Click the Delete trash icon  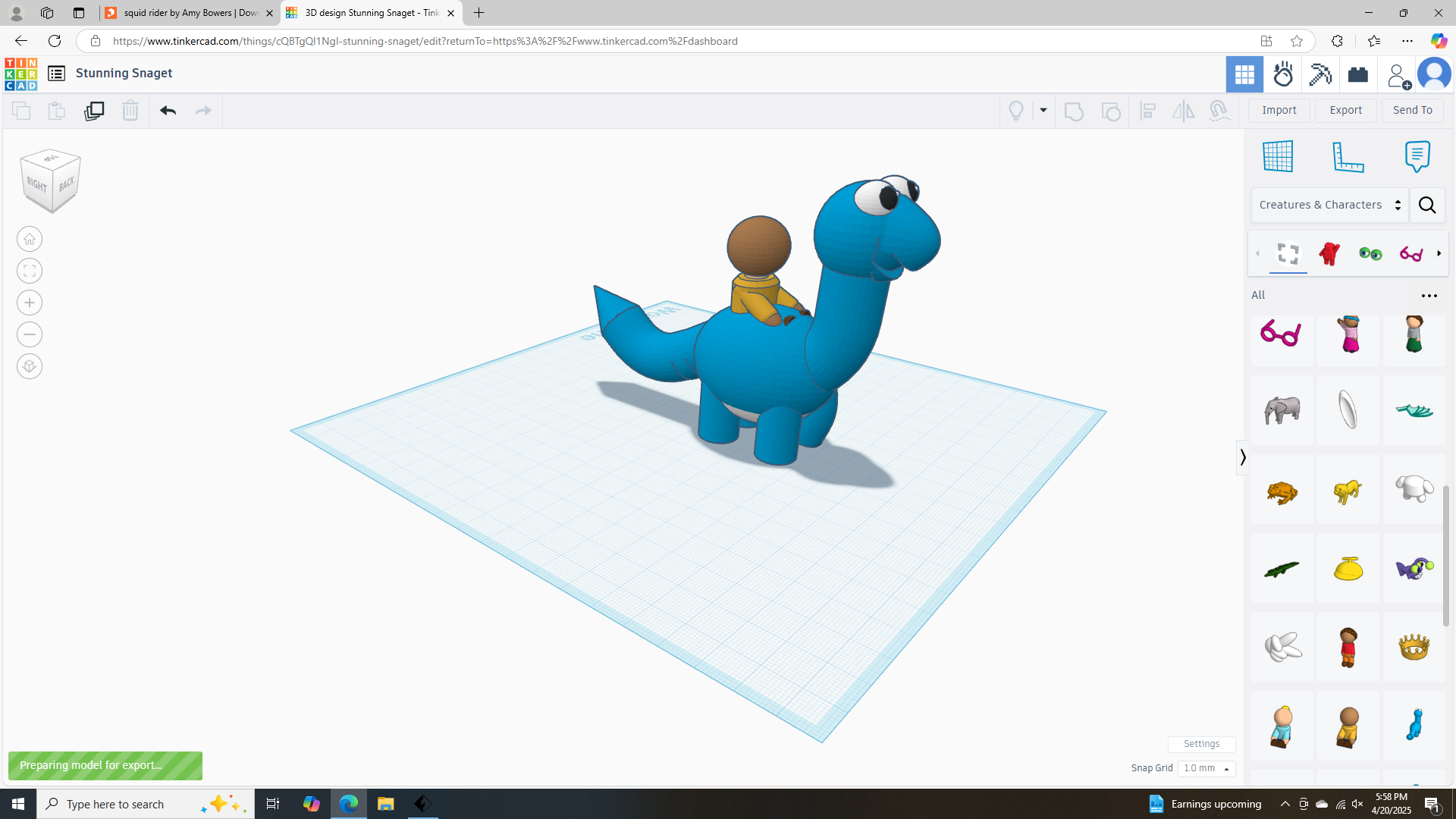pos(130,111)
